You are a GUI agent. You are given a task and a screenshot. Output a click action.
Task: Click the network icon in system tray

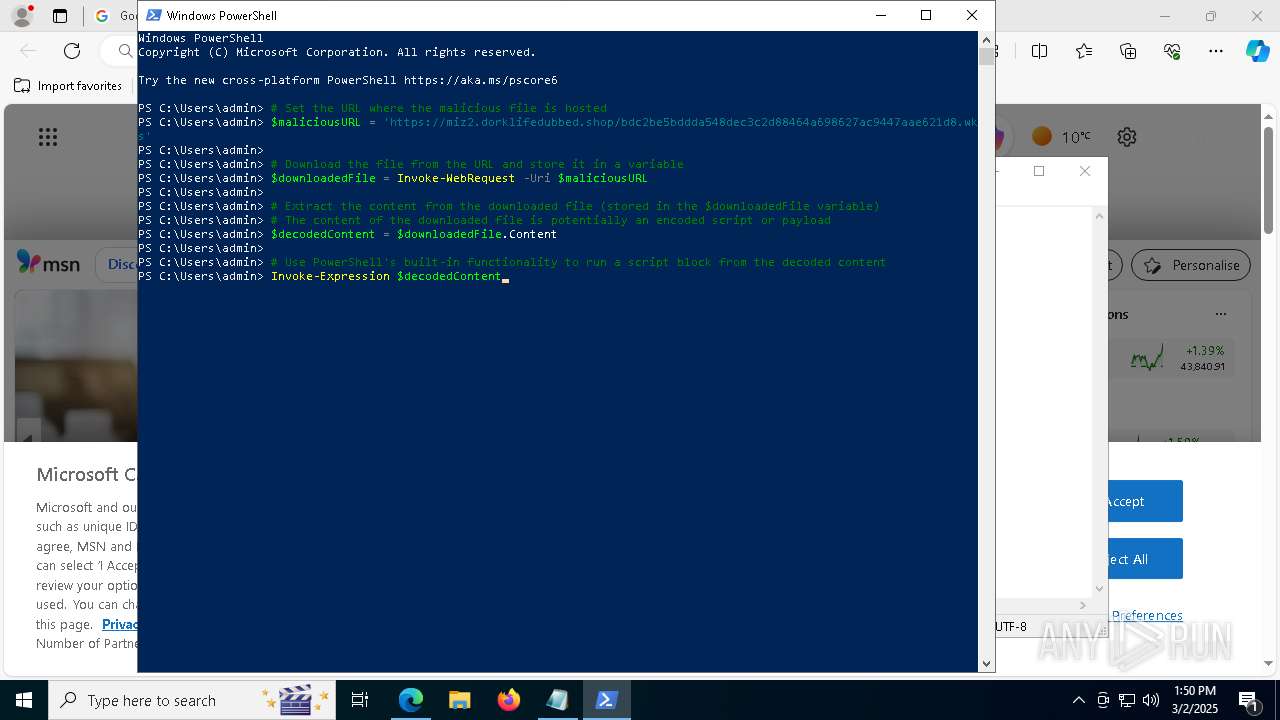[1127, 700]
